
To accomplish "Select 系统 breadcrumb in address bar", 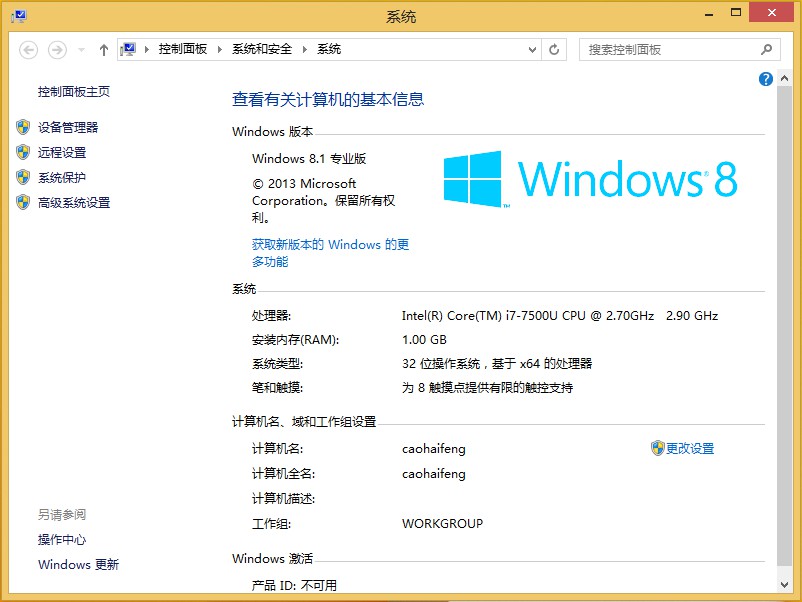I will click(329, 49).
